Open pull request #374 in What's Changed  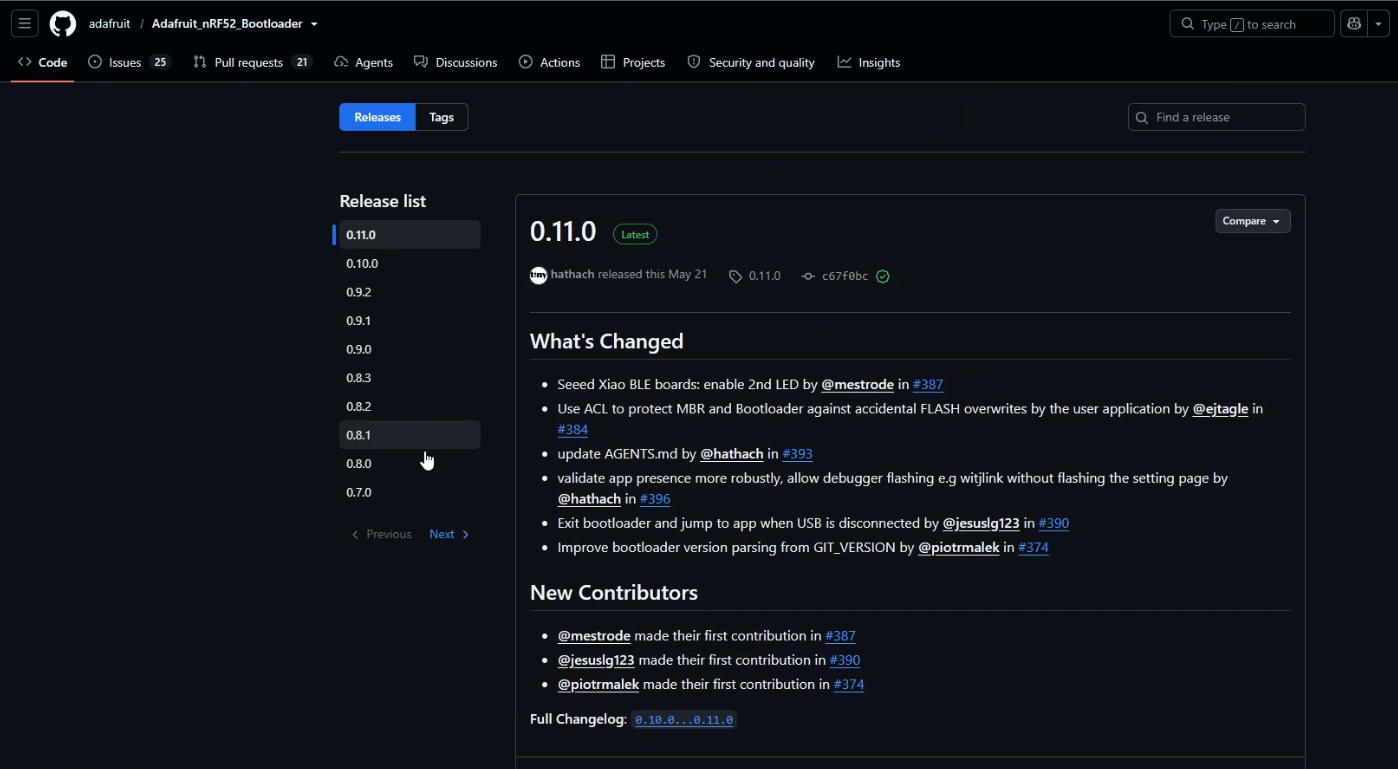click(1033, 548)
